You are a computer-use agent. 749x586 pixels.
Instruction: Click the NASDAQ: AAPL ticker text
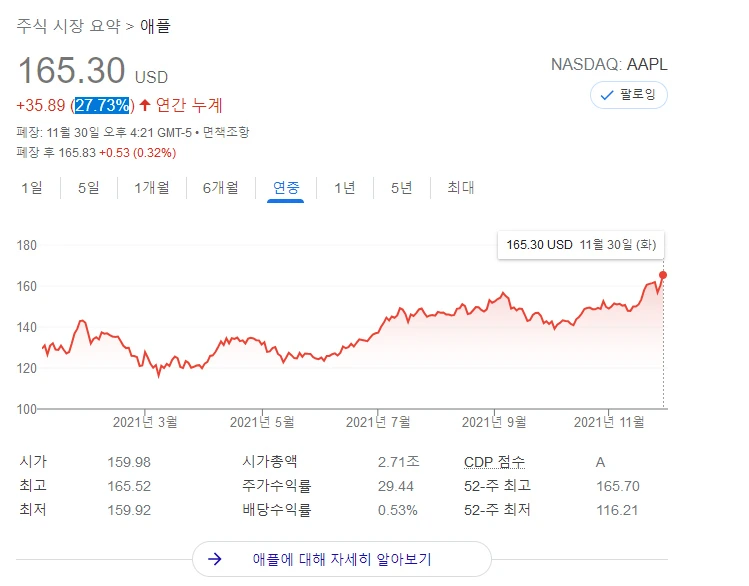pyautogui.click(x=609, y=64)
